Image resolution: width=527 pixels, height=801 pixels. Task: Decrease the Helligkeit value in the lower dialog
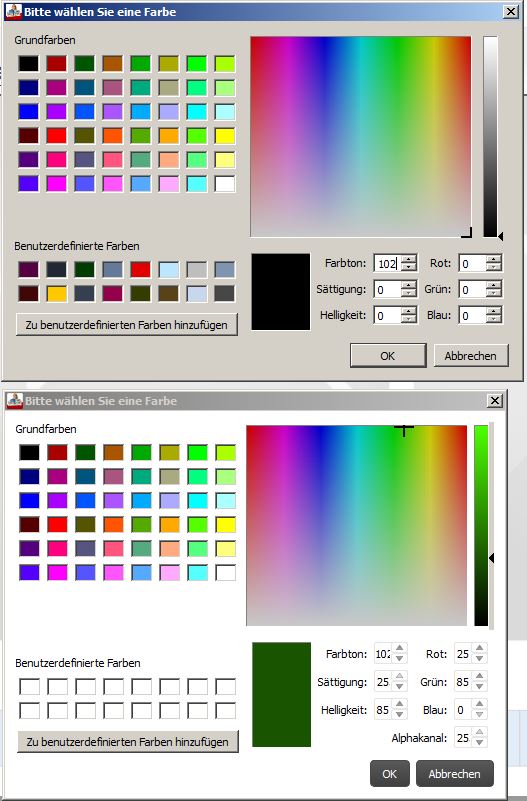[x=399, y=715]
